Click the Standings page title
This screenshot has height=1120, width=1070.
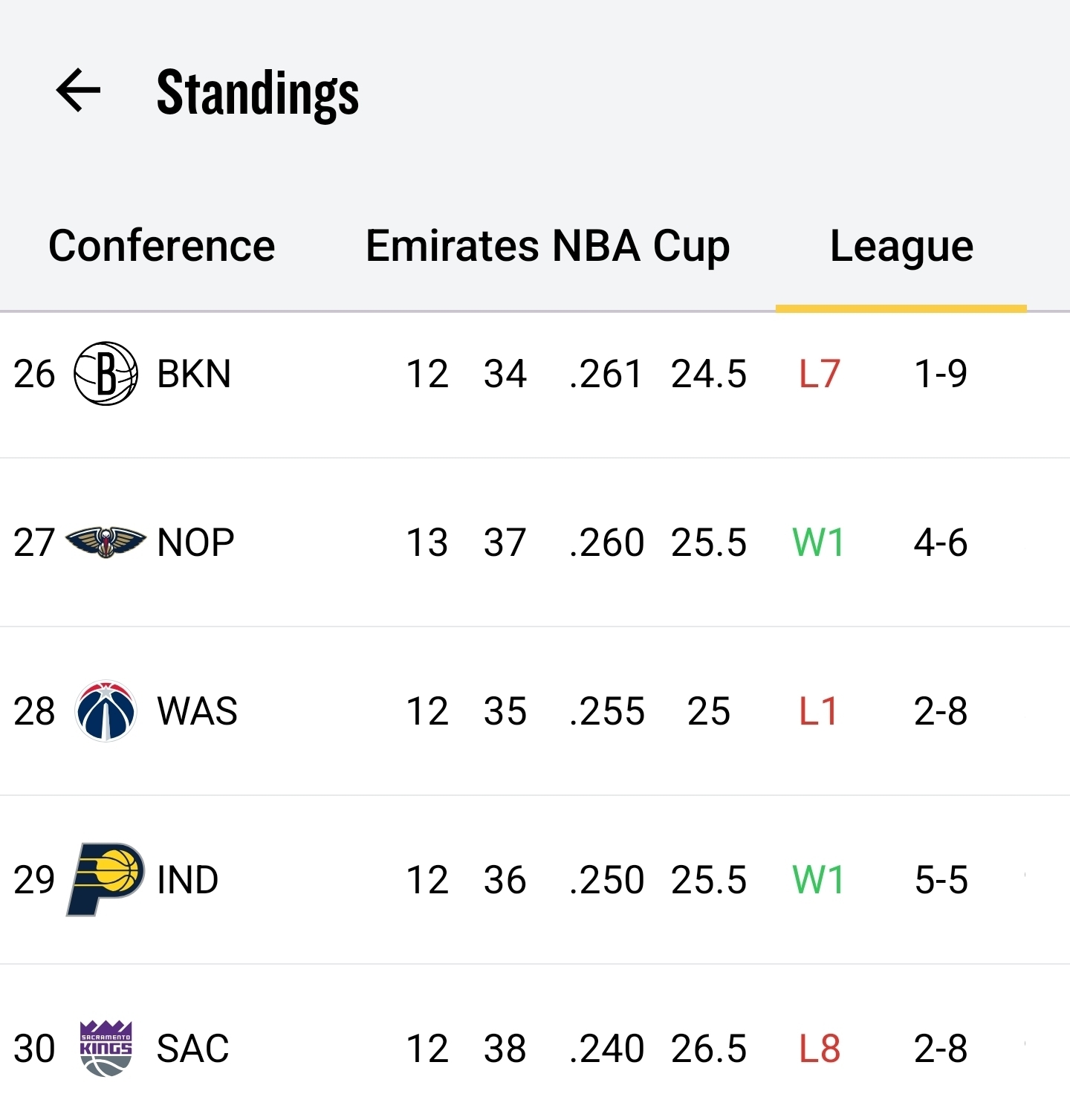click(x=258, y=94)
